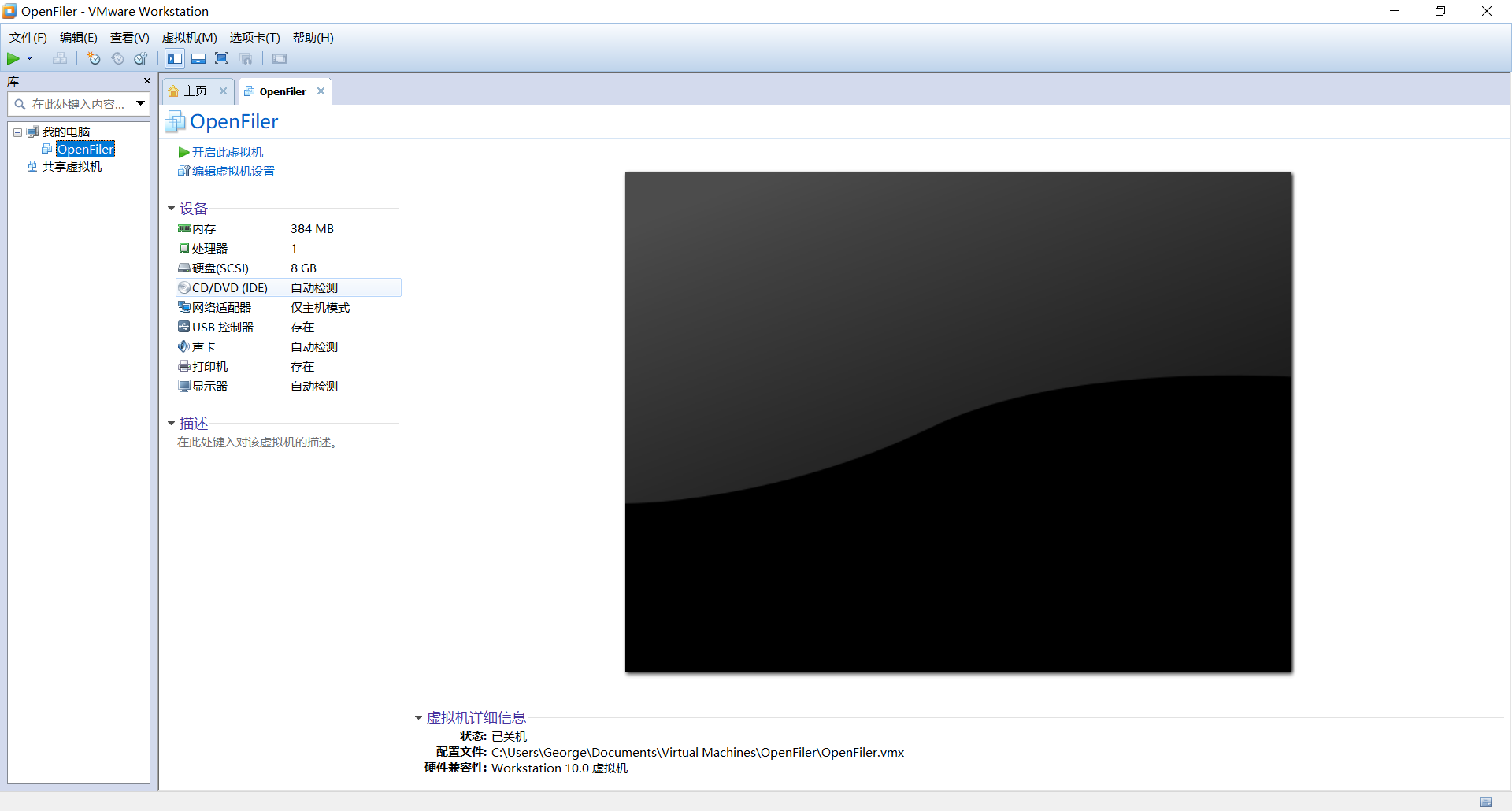Viewport: 1512px width, 811px height.
Task: Click the 已关机 status text
Action: 509,736
